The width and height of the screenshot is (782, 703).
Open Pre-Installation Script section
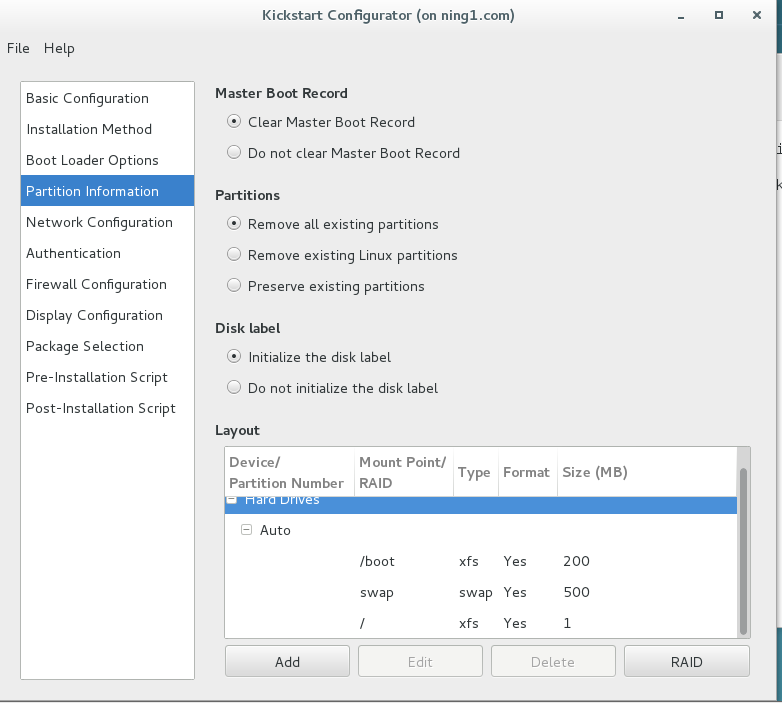[x=107, y=377]
